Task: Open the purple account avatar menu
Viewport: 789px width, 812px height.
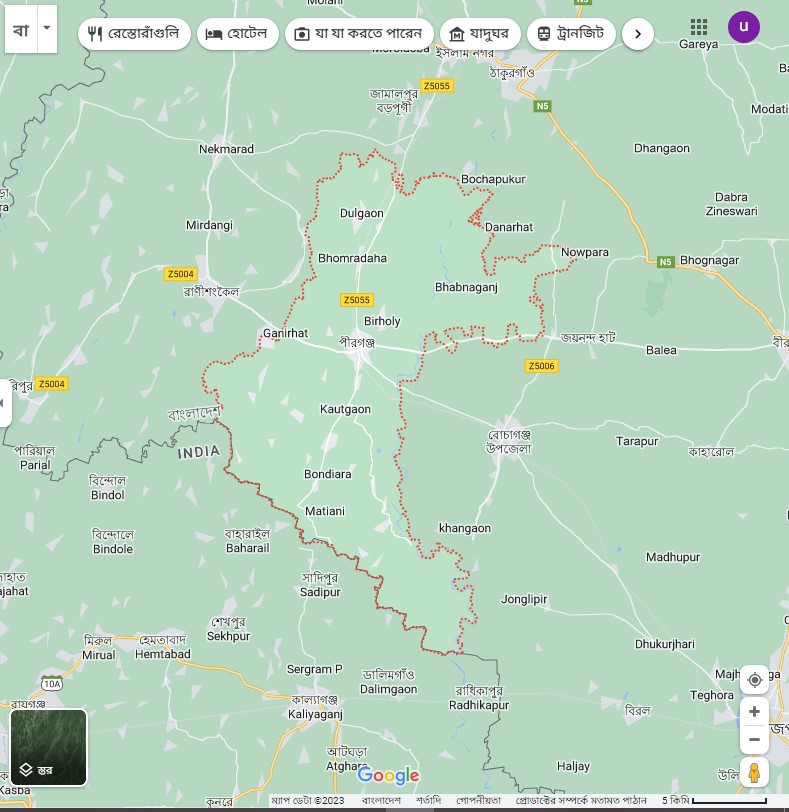Action: click(x=743, y=27)
